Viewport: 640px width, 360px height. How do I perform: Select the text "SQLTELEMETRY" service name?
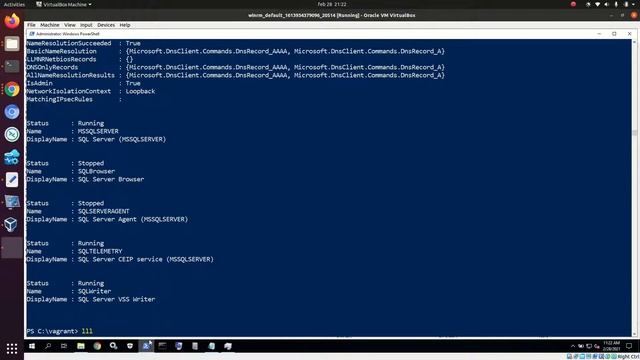100,251
